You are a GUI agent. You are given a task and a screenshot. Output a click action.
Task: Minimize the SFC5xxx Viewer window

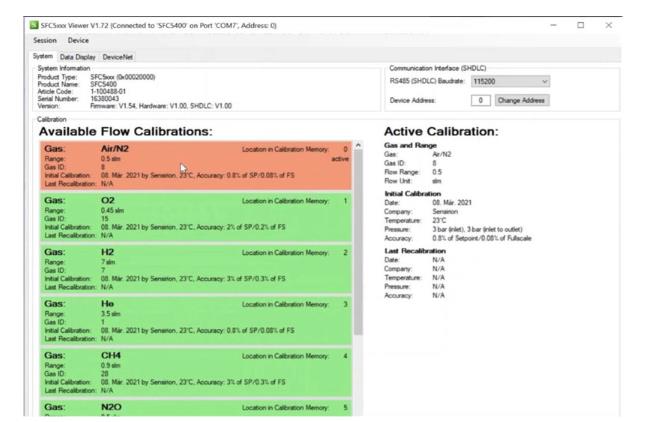[x=555, y=24]
